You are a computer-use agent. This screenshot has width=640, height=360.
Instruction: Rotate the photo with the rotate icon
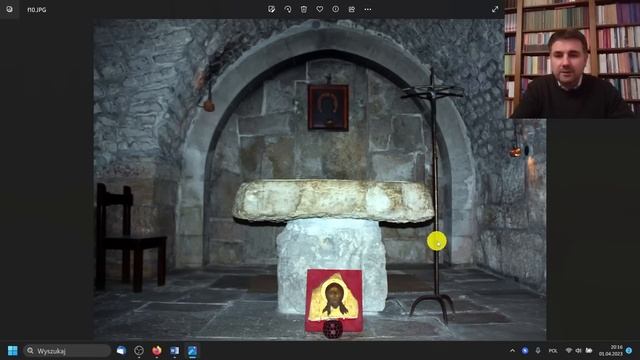tap(288, 9)
